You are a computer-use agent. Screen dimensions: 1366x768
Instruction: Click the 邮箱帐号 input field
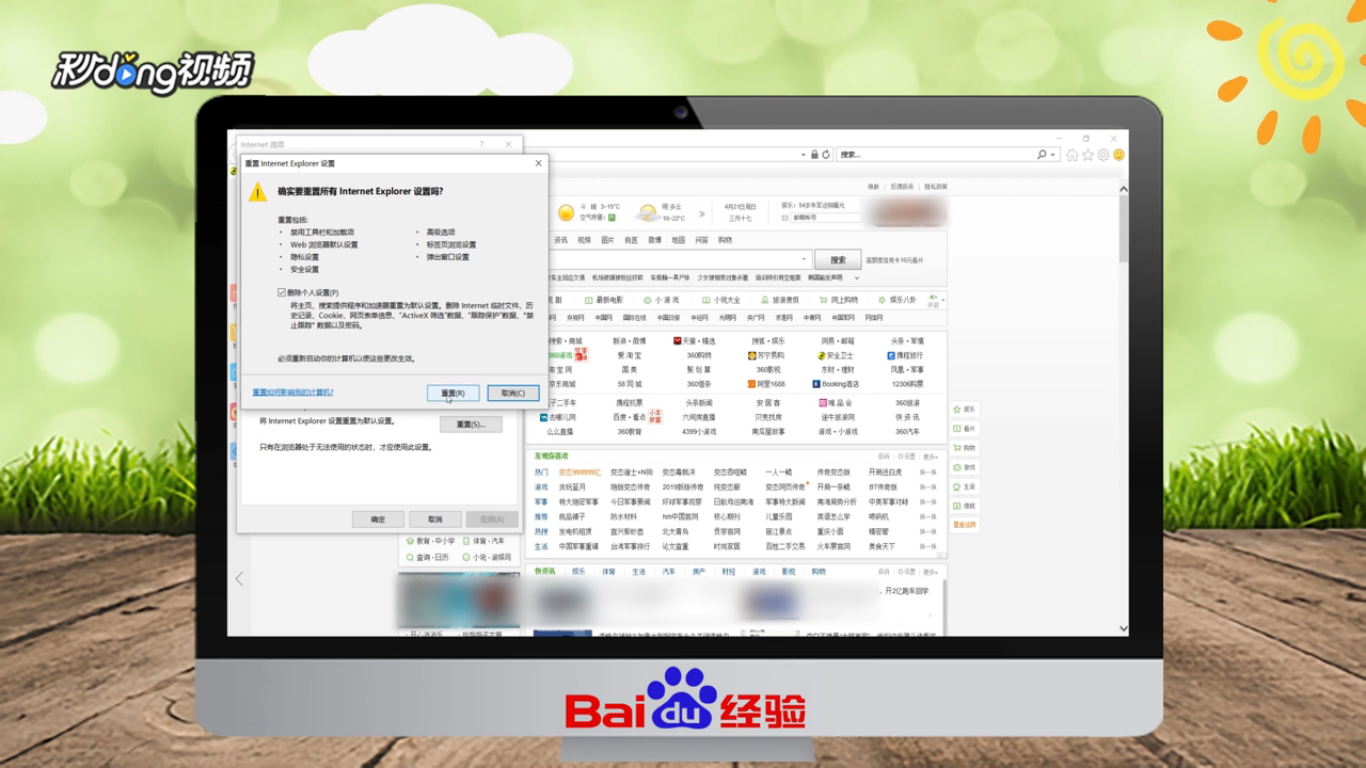point(826,217)
